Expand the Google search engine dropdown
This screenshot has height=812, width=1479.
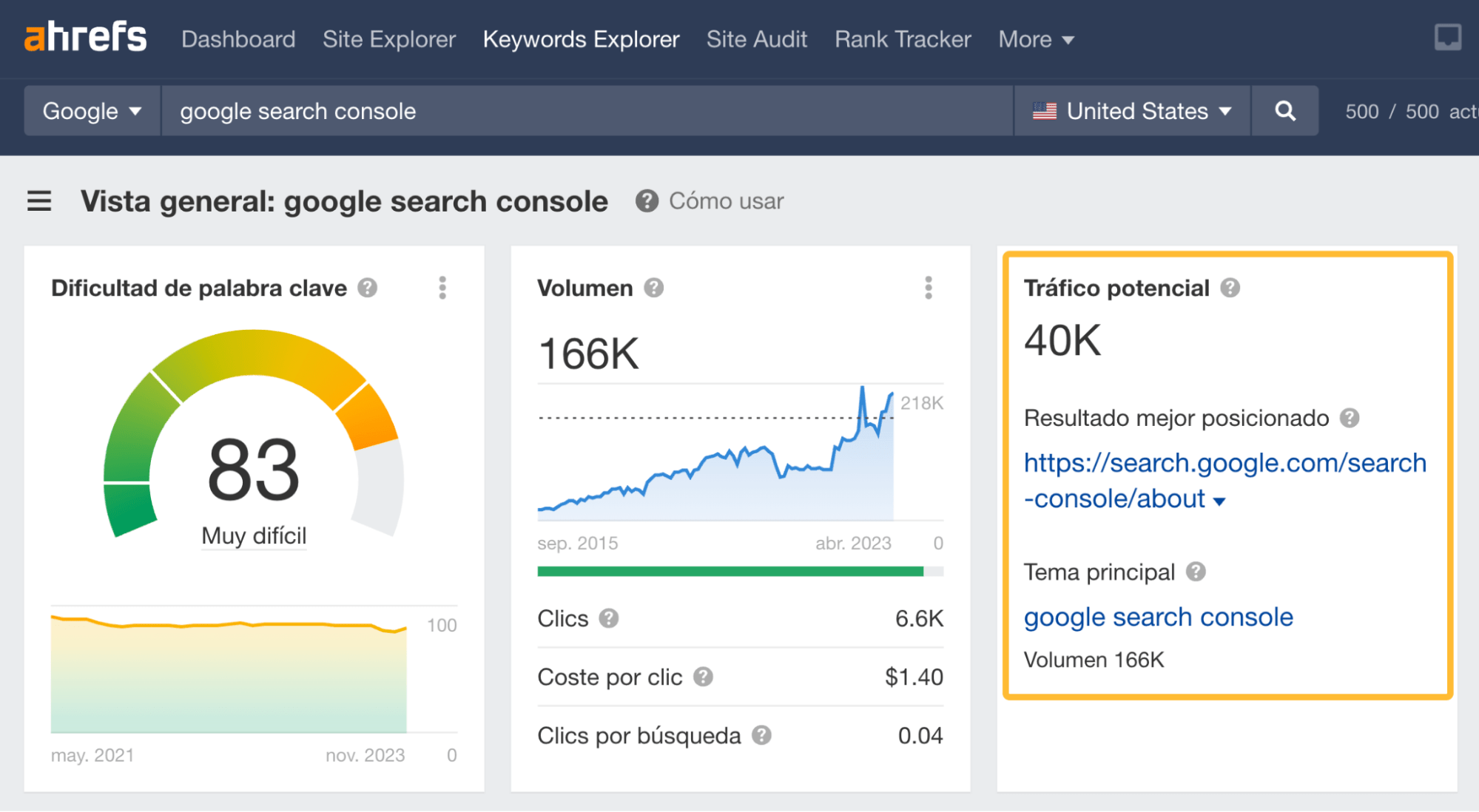[x=92, y=111]
